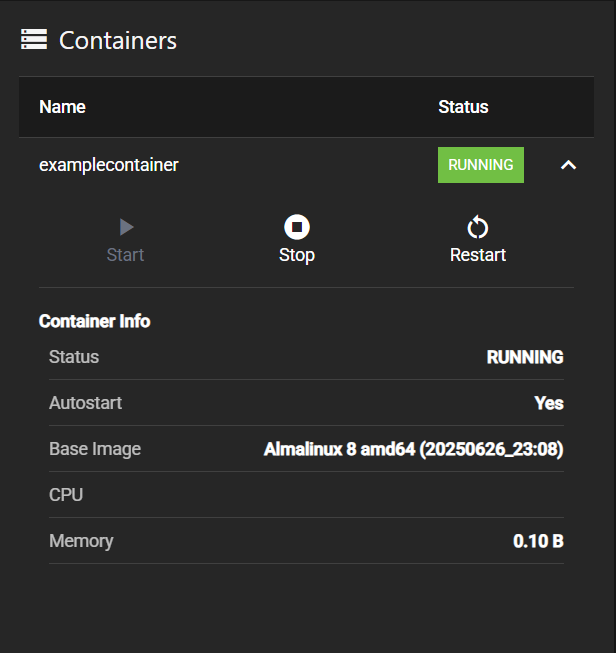
Task: Click the Restart text label
Action: pyautogui.click(x=478, y=255)
